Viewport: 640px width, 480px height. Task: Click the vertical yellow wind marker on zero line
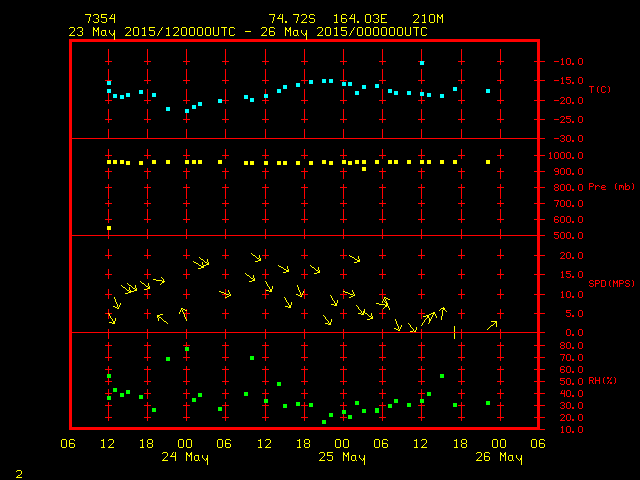[455, 331]
